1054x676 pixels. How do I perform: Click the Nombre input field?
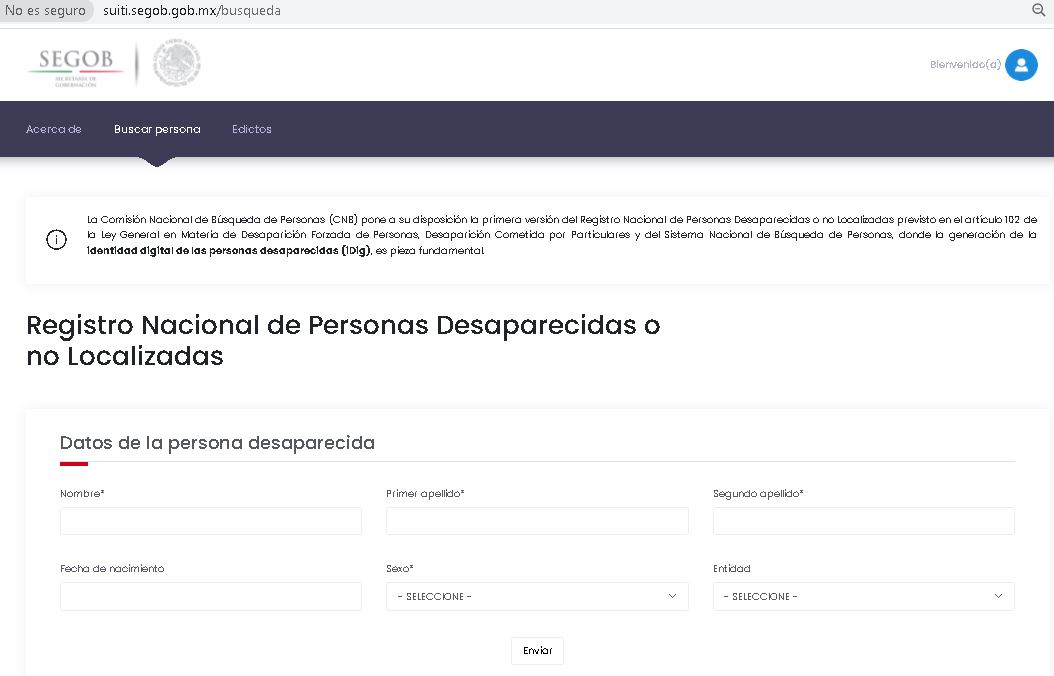210,521
